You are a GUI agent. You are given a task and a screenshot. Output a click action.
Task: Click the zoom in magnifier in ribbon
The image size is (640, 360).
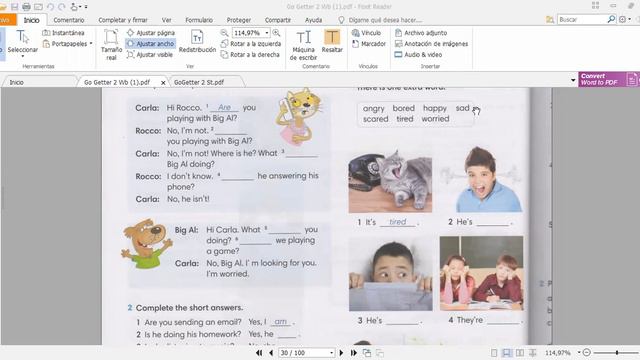click(276, 33)
